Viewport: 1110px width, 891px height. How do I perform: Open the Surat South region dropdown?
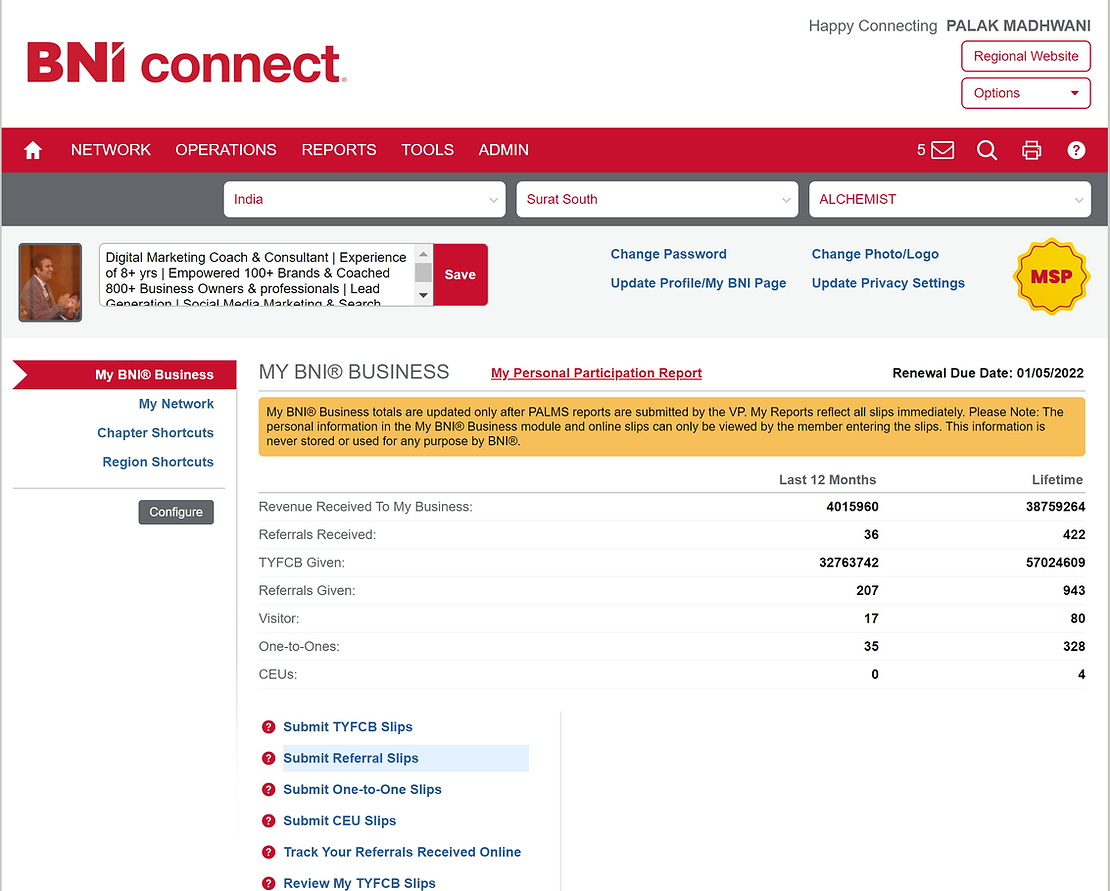click(x=657, y=199)
